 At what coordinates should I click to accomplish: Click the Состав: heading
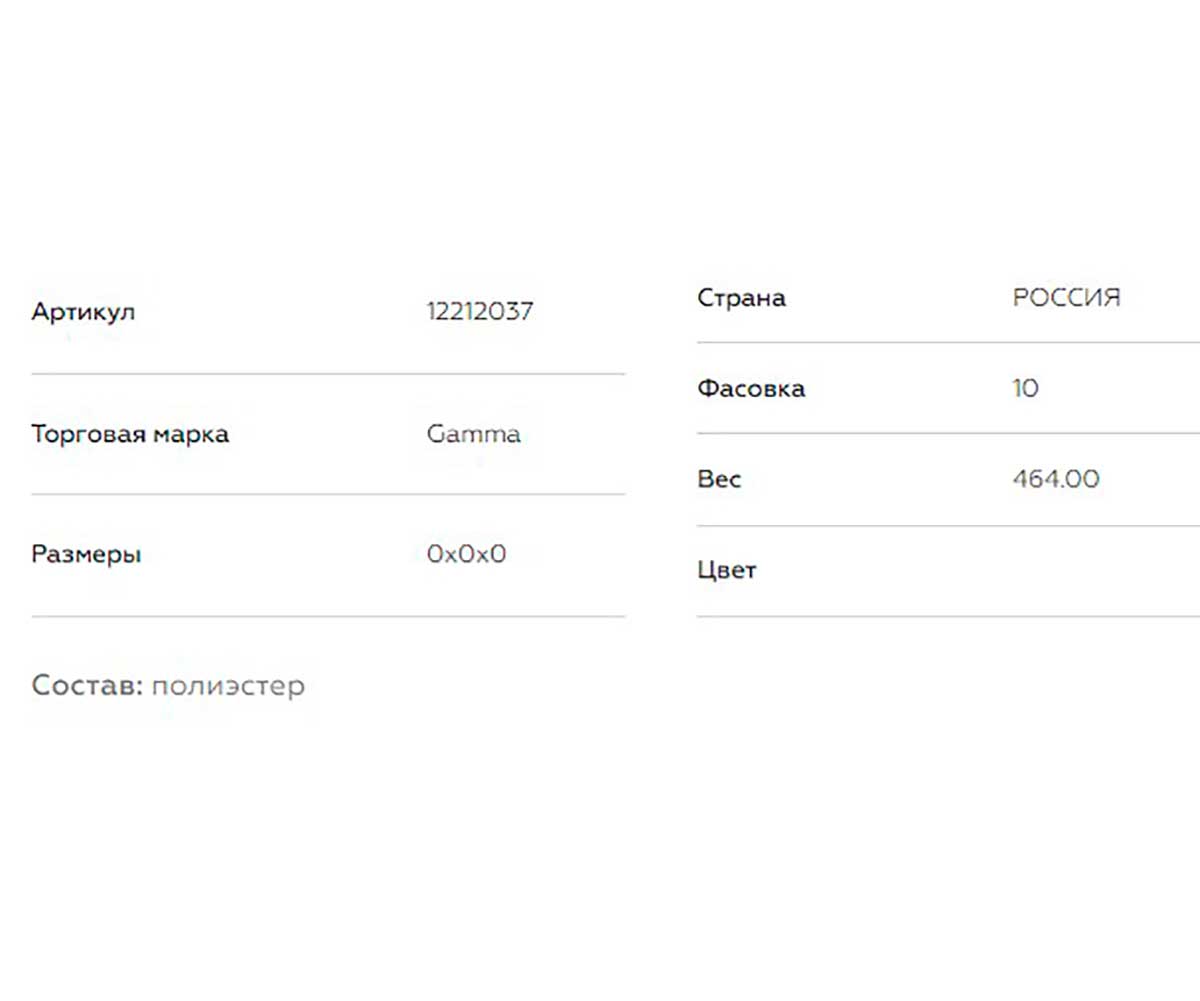tap(88, 686)
